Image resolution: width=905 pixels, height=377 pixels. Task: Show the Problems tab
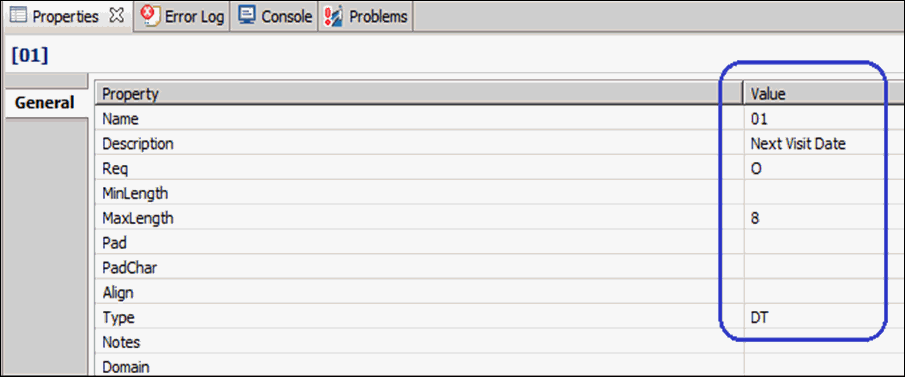point(365,16)
